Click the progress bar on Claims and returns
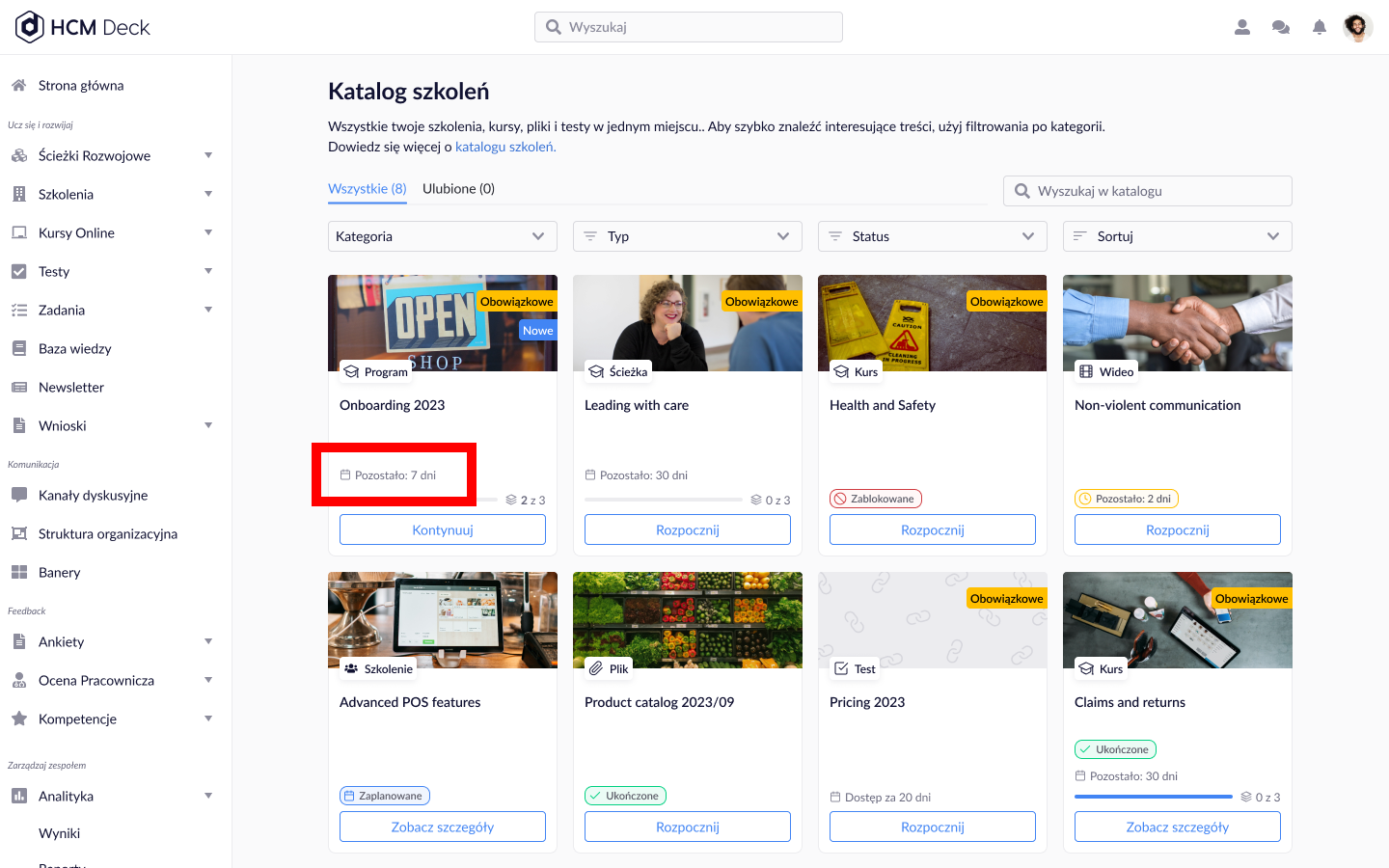Screen dimensions: 1389x868 pyautogui.click(x=1154, y=797)
